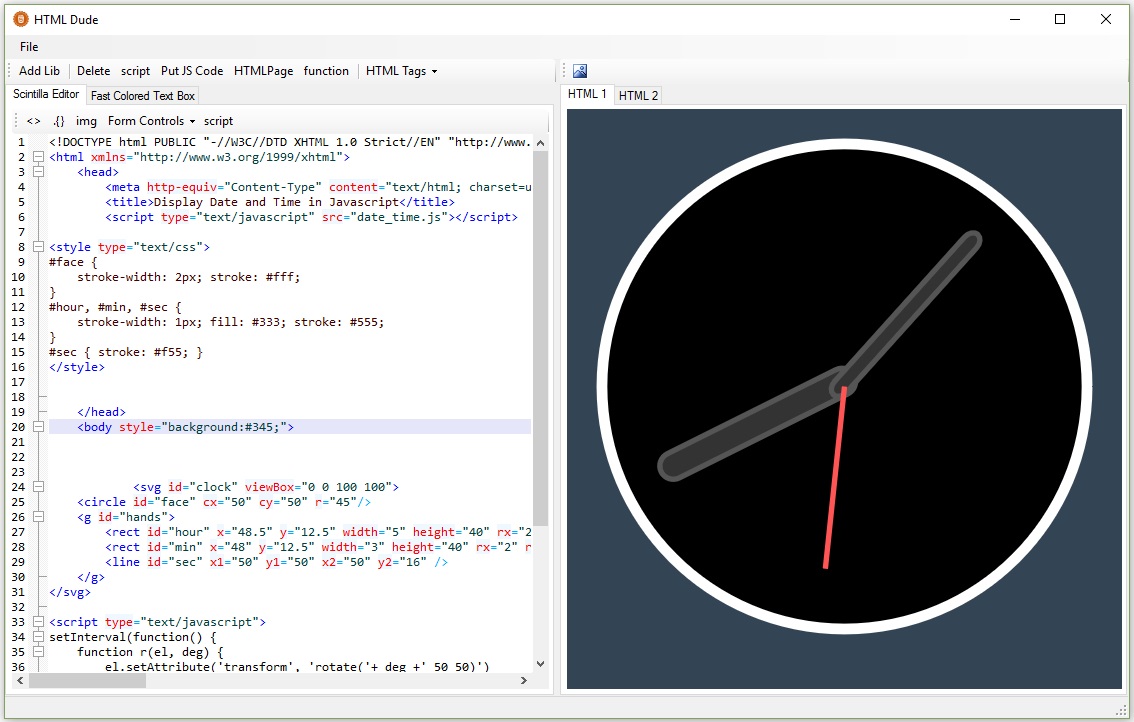Click the rect id="min" code line
The height and width of the screenshot is (722, 1134).
coord(318,547)
